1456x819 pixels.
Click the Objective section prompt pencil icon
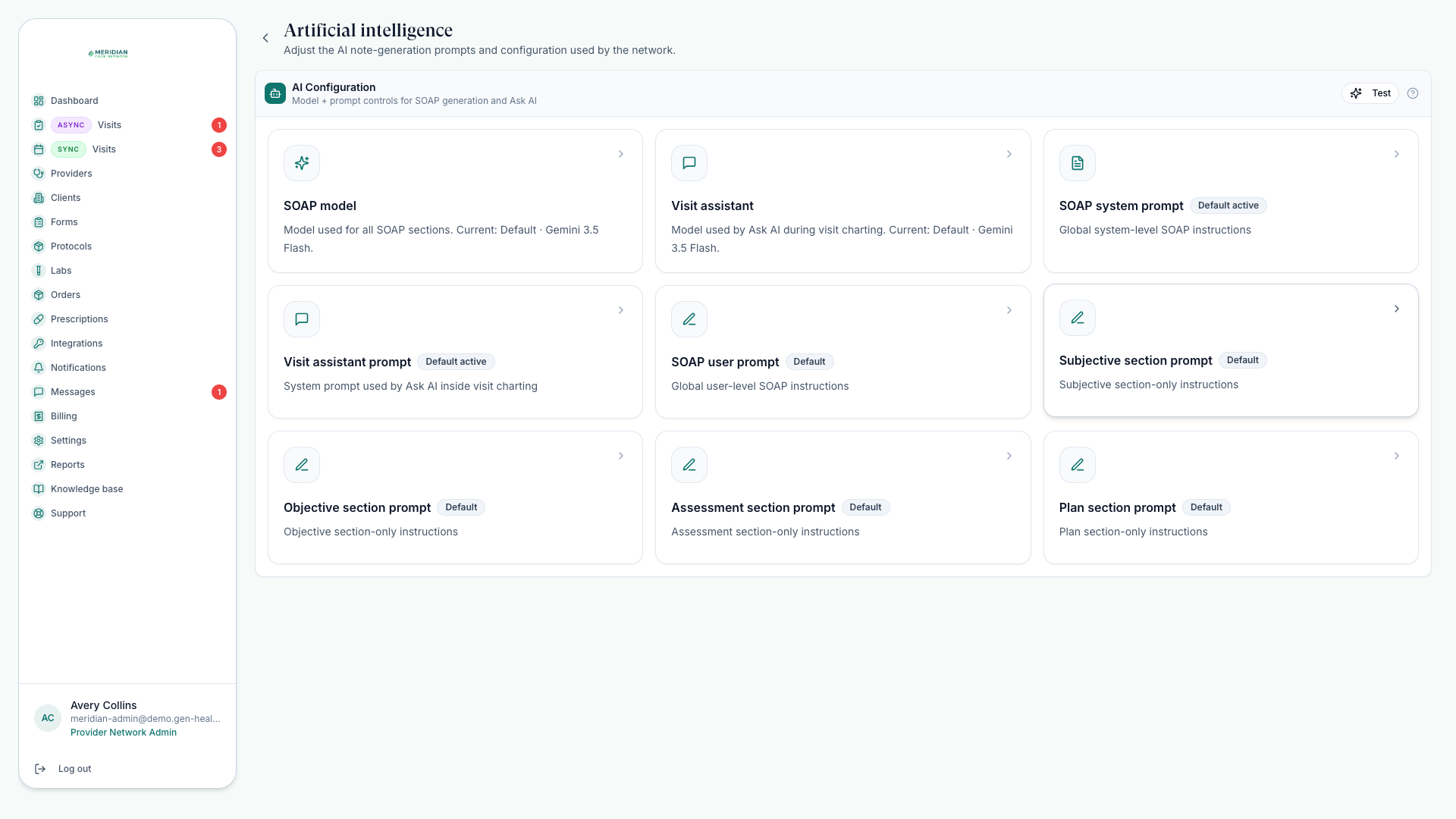[302, 465]
